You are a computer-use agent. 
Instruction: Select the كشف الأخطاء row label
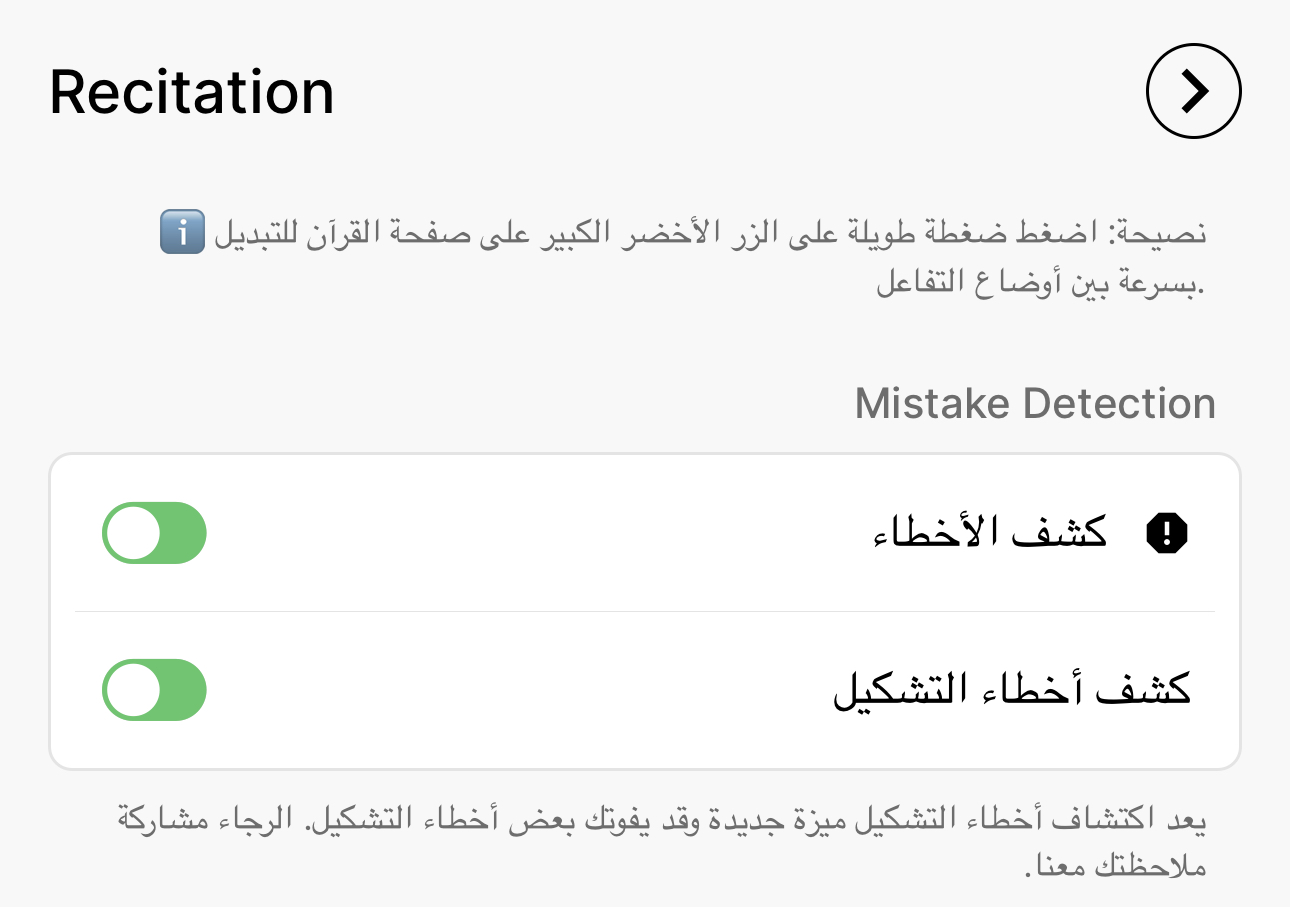990,532
